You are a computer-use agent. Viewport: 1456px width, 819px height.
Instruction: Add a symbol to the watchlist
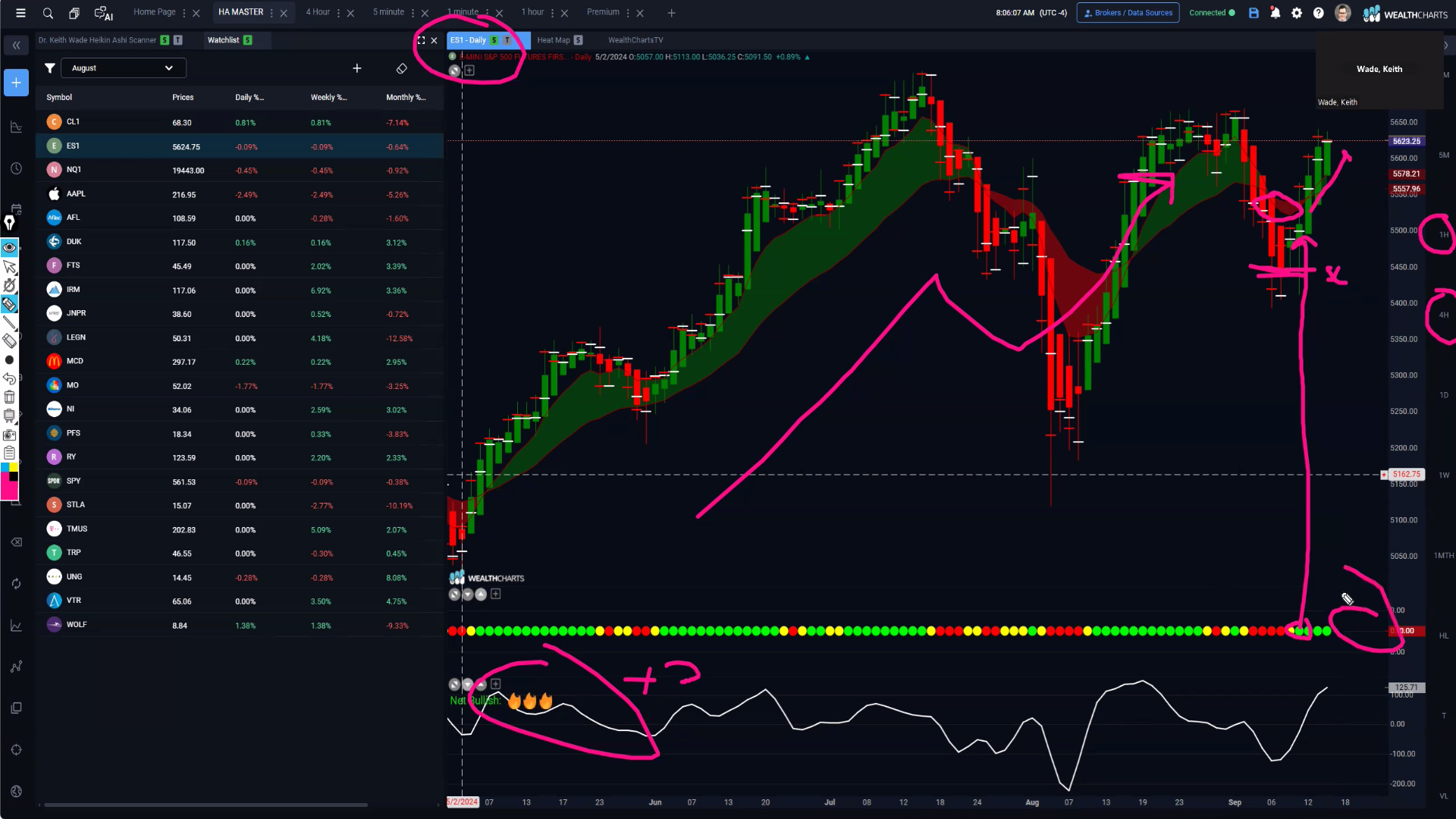357,68
